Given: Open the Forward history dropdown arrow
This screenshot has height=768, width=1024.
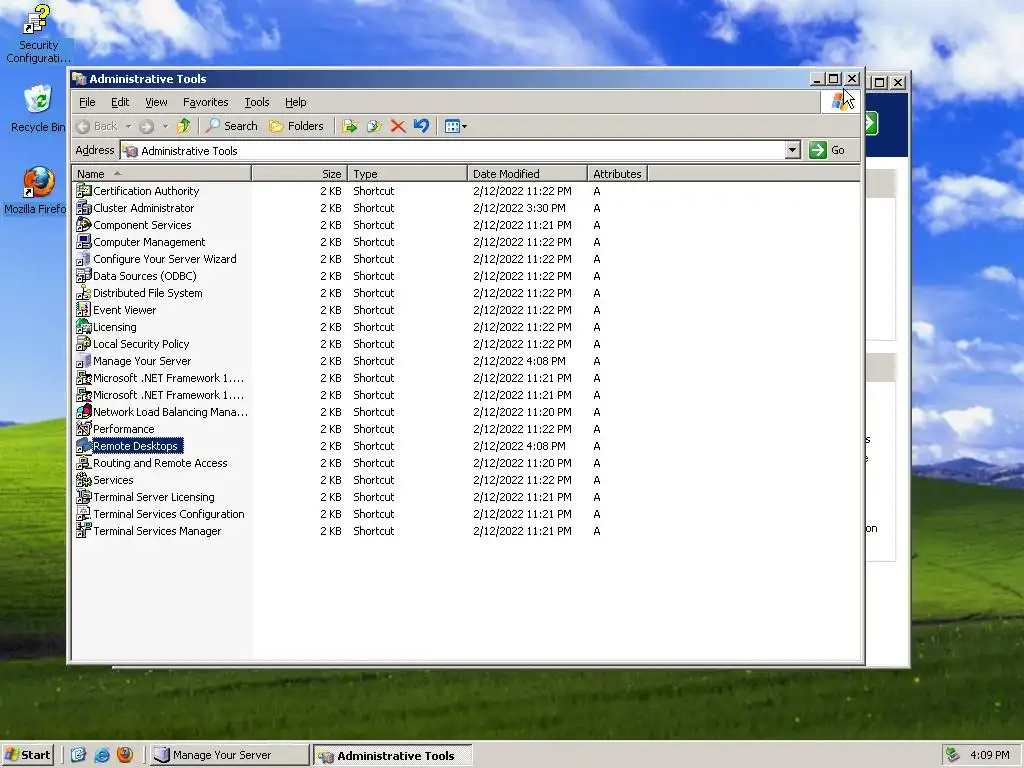Looking at the screenshot, I should point(165,126).
